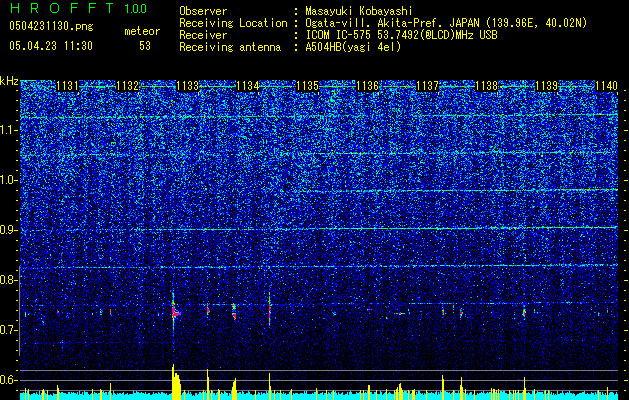
Task: Select the filename 0504231130.png
Action: (x=51, y=26)
